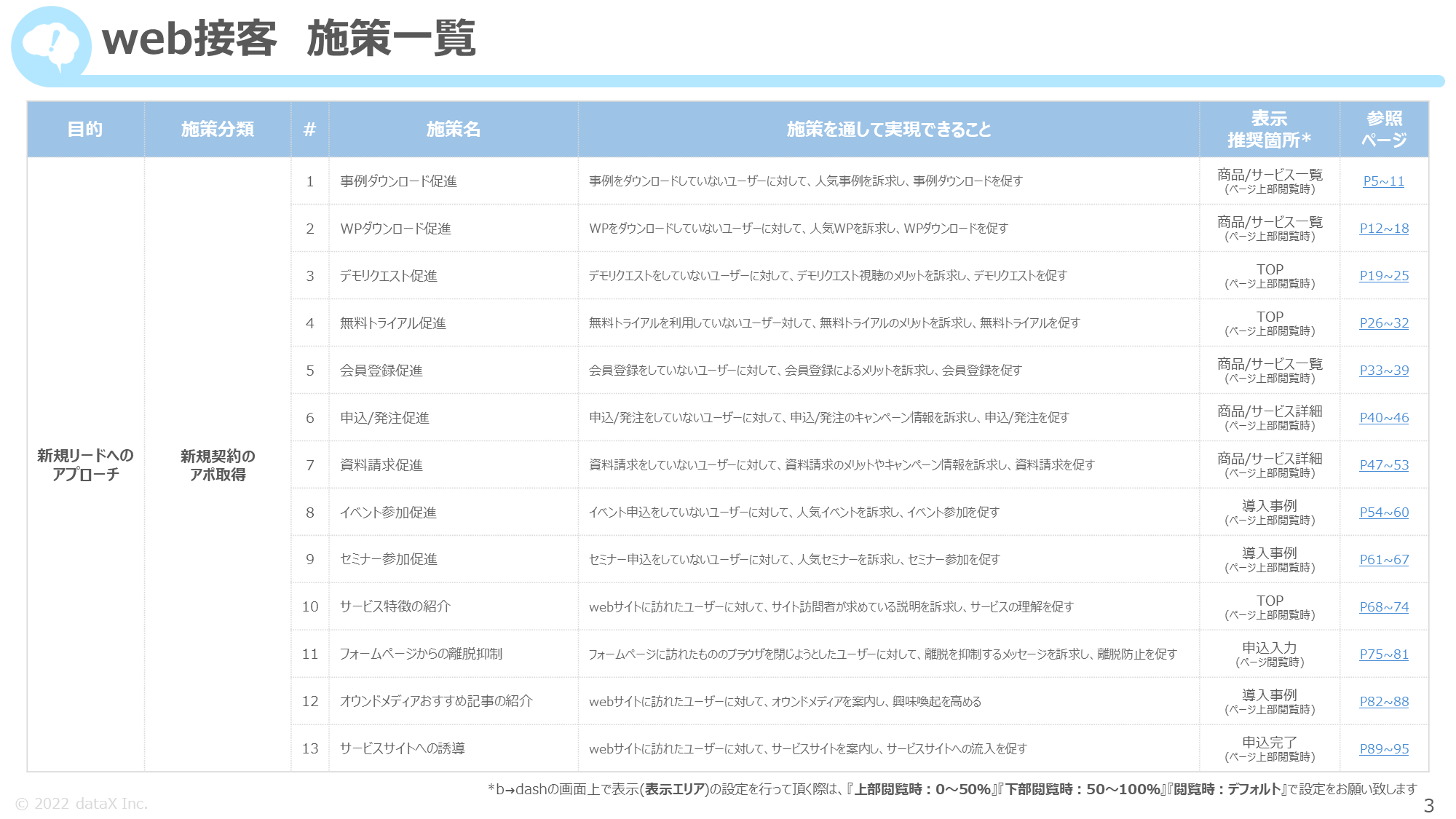The image size is (1456, 819).
Task: Click the © 2022 dataX Inc. footer
Action: coord(82,804)
